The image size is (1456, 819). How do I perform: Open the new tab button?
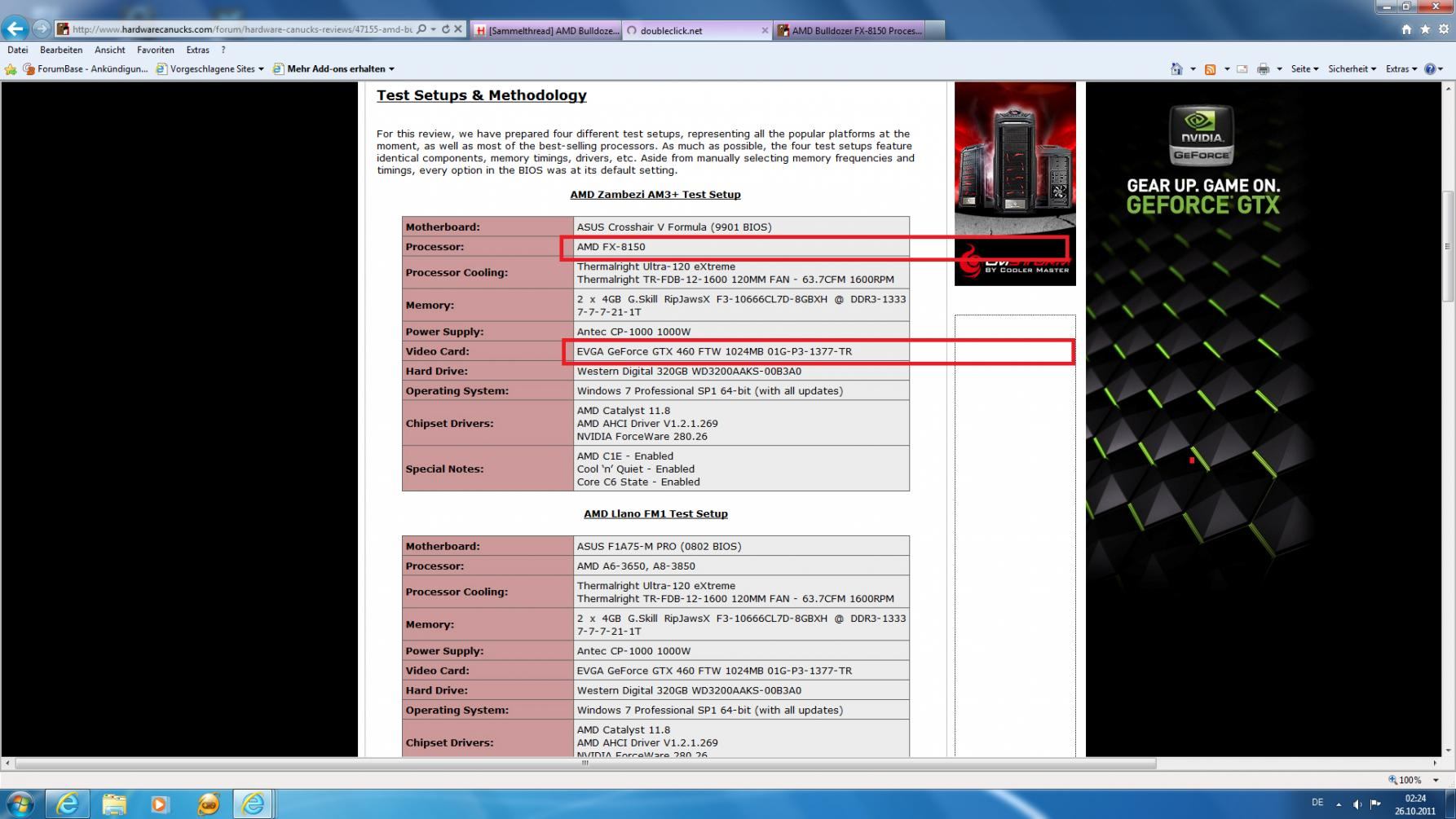click(936, 30)
